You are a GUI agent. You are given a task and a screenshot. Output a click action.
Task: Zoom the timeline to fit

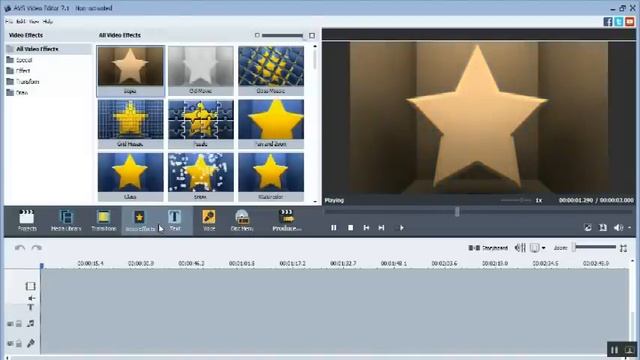(x=623, y=248)
